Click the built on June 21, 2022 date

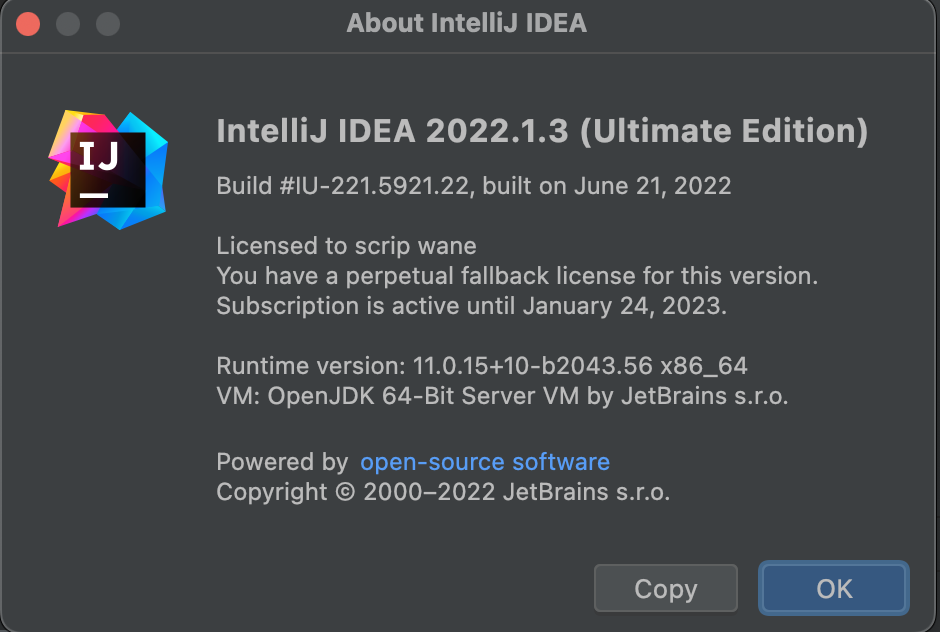coord(607,186)
